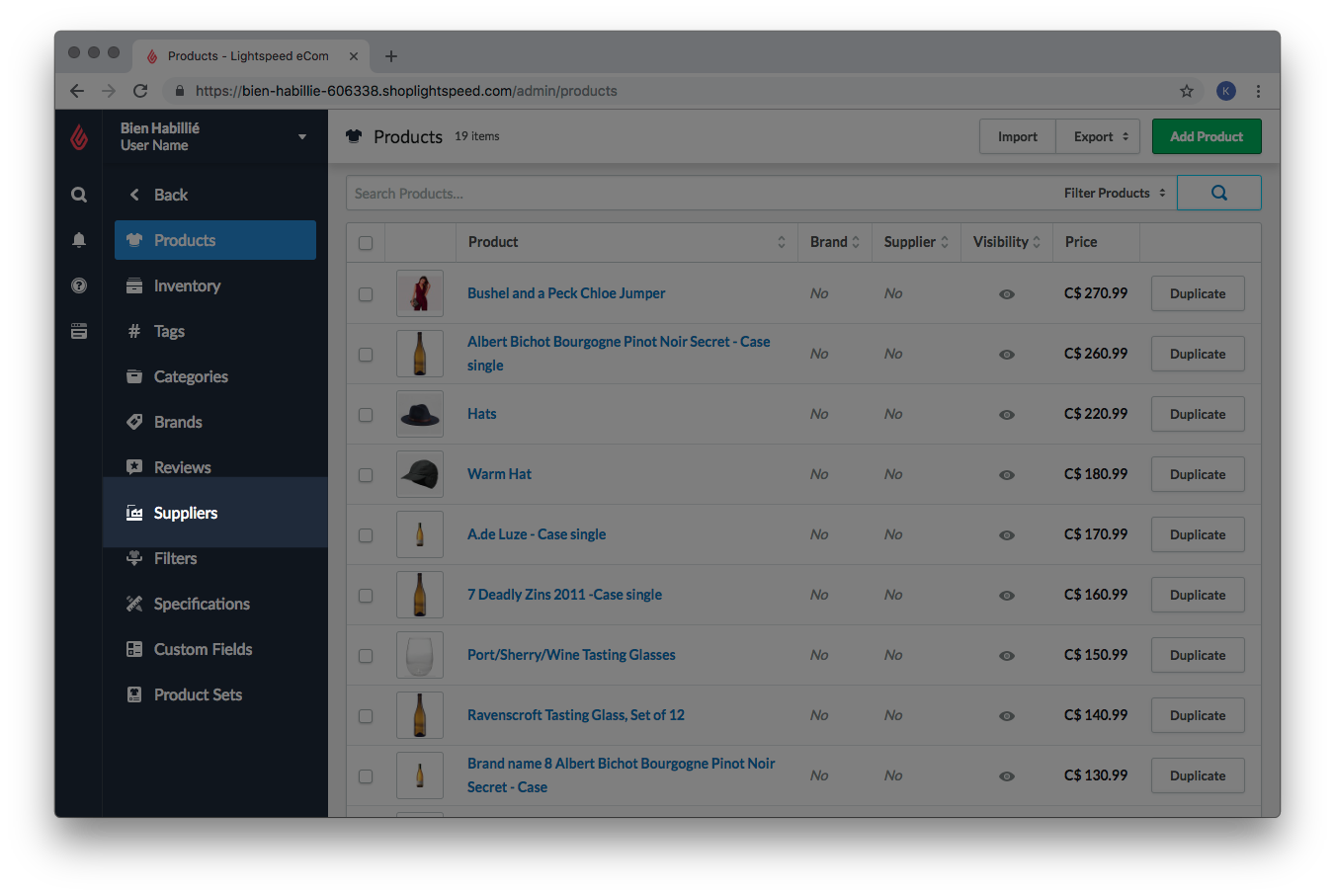Sort by the Visibility column
Image resolution: width=1335 pixels, height=896 pixels.
click(1006, 242)
